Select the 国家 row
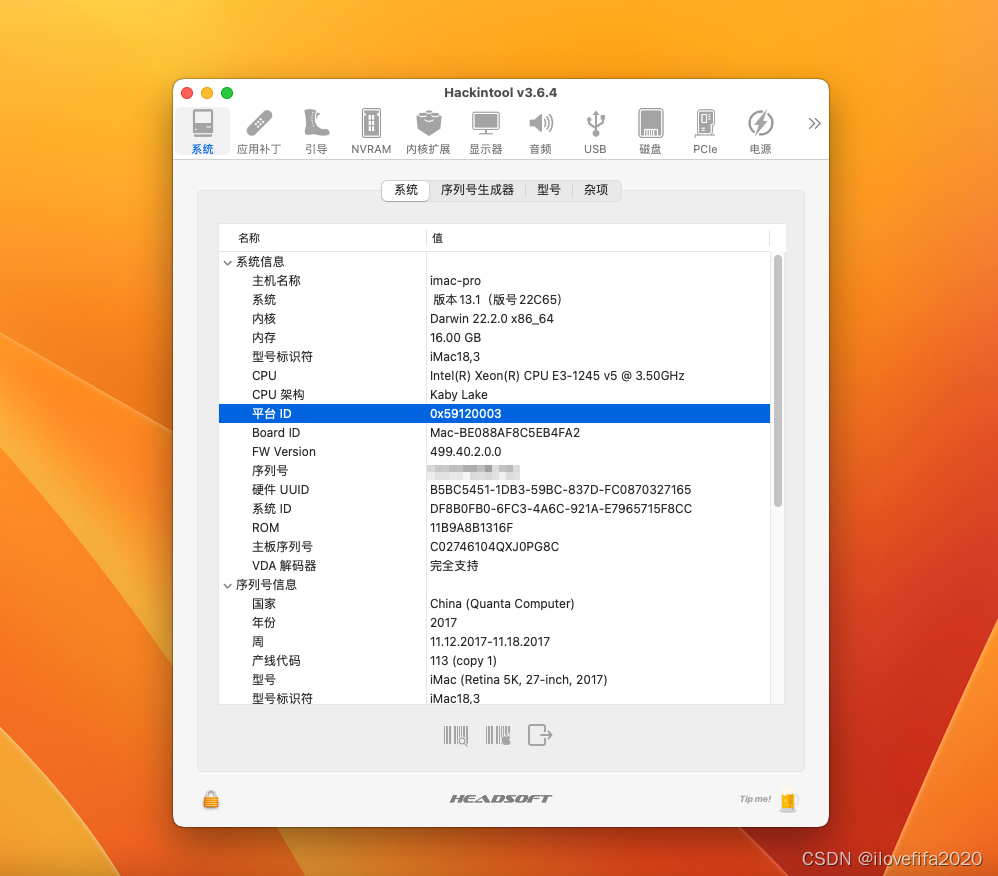The width and height of the screenshot is (998, 876). (494, 604)
